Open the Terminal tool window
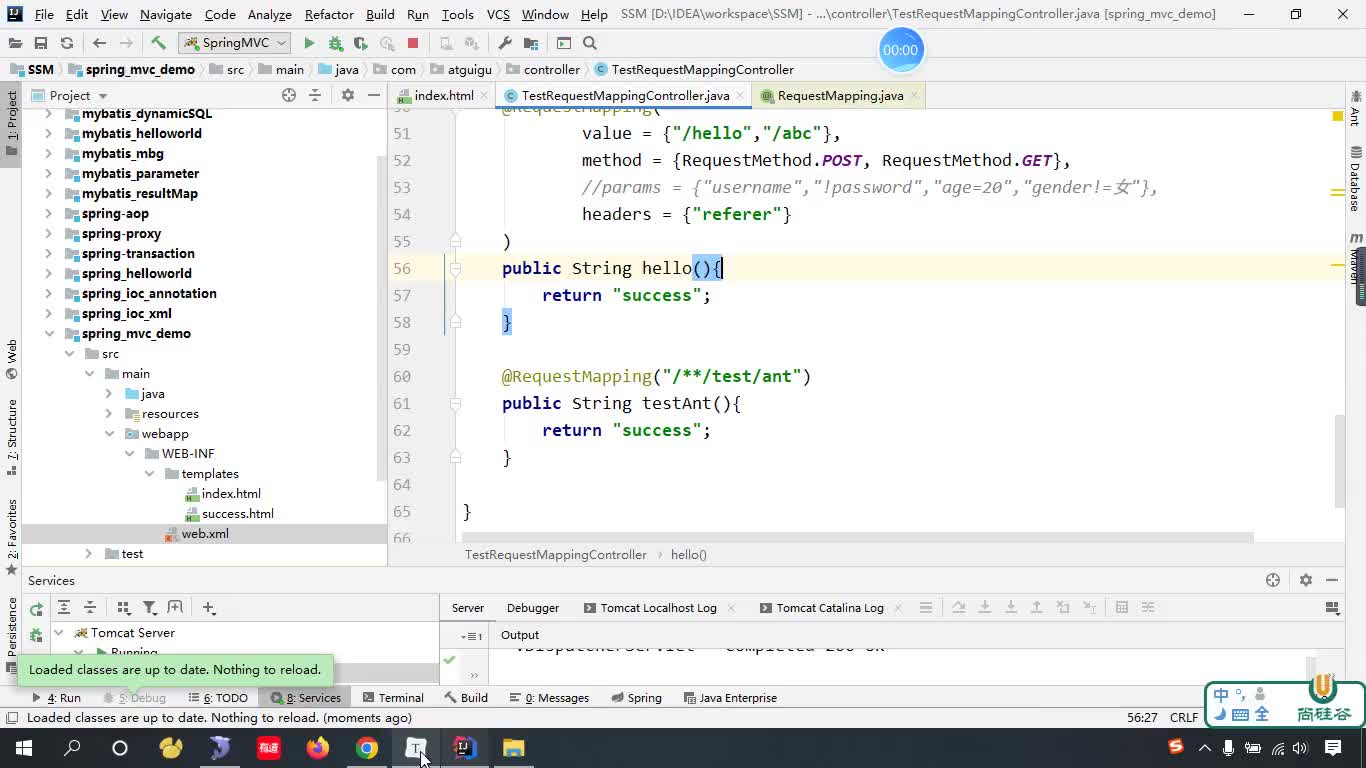Image resolution: width=1366 pixels, height=768 pixels. click(393, 697)
